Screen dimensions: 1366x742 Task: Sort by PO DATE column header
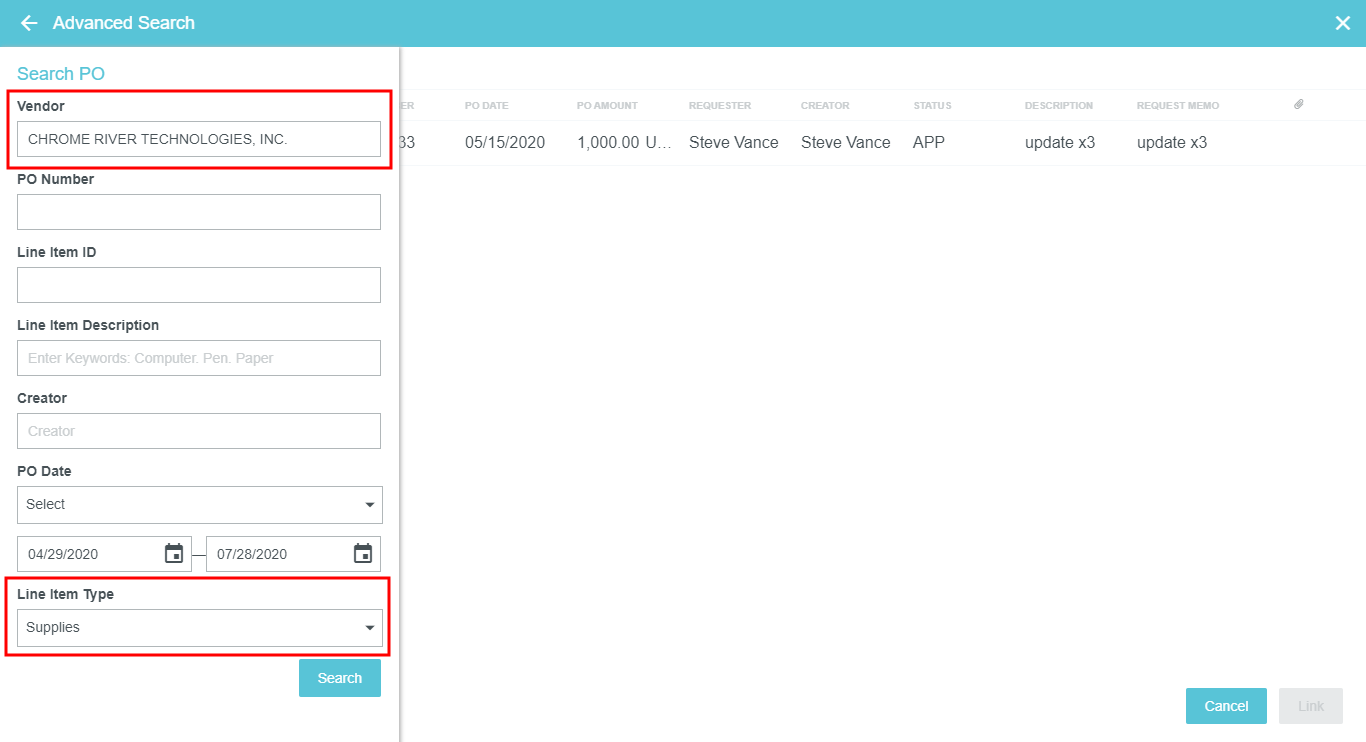pos(486,106)
